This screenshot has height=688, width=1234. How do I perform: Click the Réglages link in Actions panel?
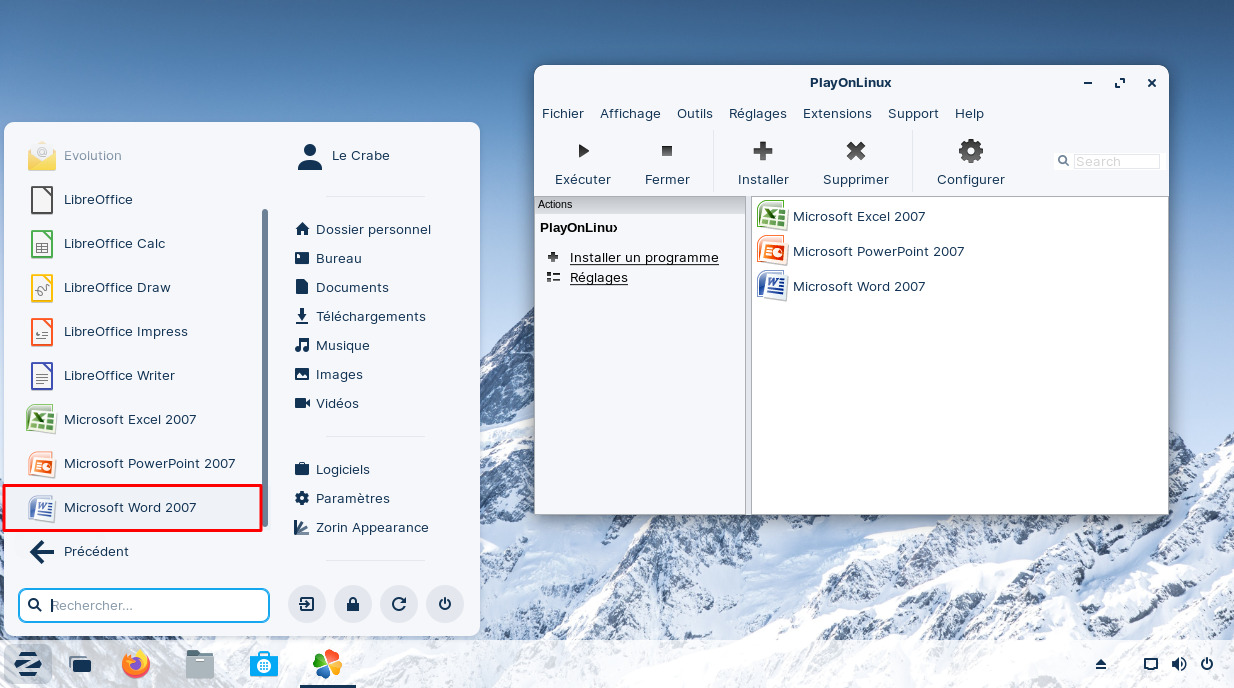click(599, 277)
